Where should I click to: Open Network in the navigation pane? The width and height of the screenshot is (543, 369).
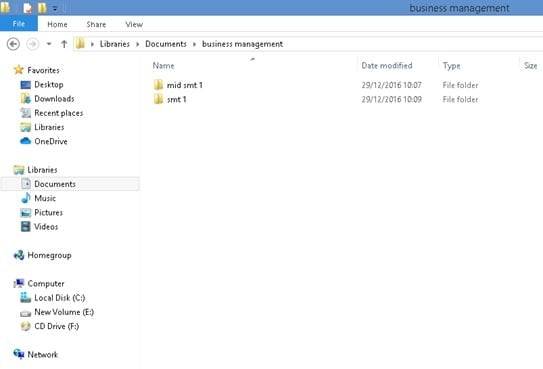[43, 354]
